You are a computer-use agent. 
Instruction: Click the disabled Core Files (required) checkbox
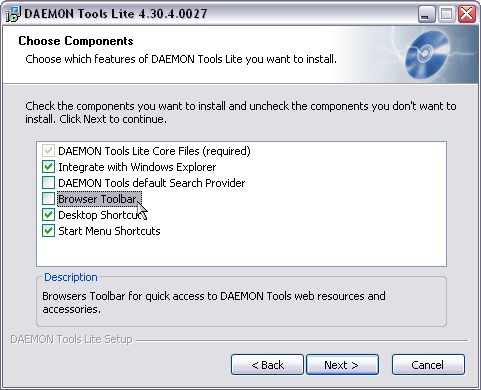48,151
